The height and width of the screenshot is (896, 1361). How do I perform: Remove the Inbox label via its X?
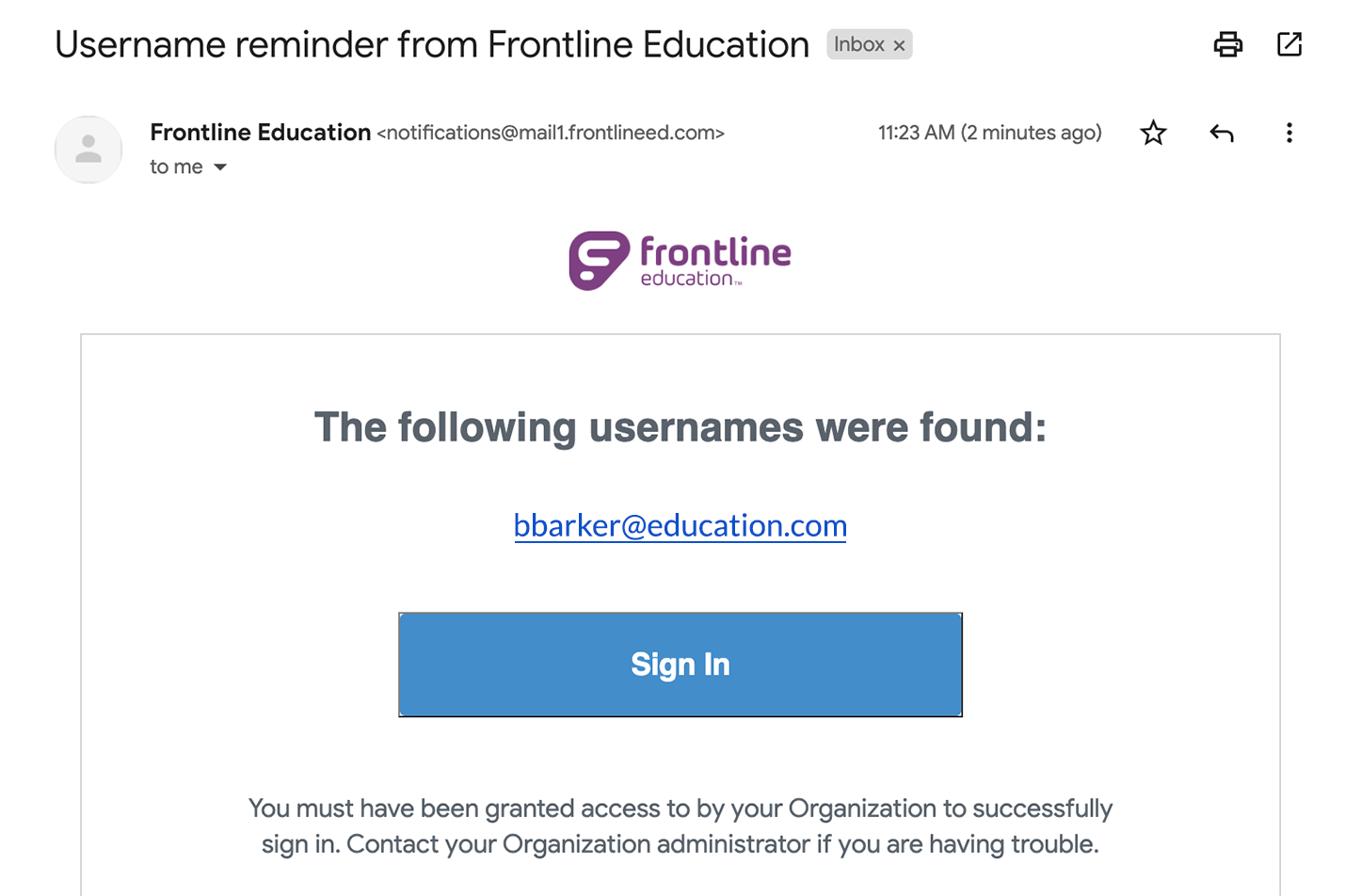(x=899, y=45)
